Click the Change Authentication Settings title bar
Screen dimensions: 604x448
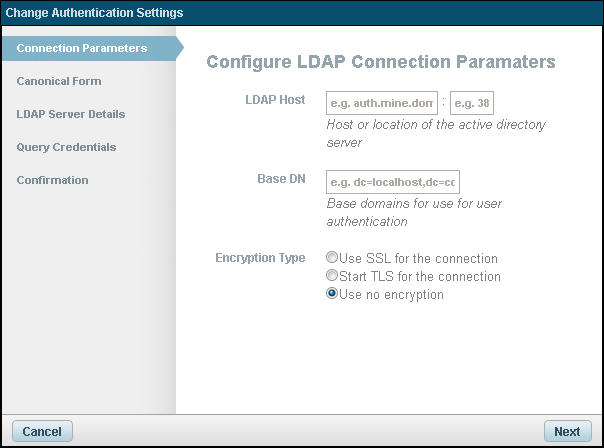(95, 13)
